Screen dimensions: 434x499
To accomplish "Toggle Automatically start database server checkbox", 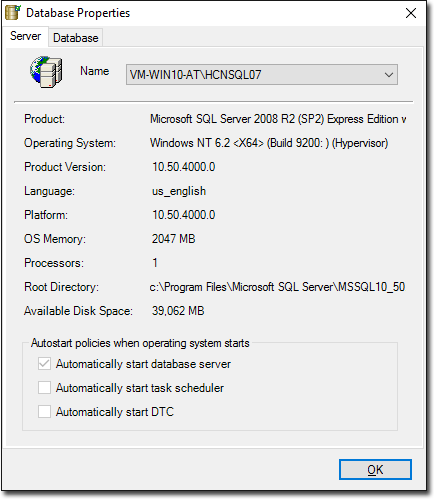I will point(44,364).
